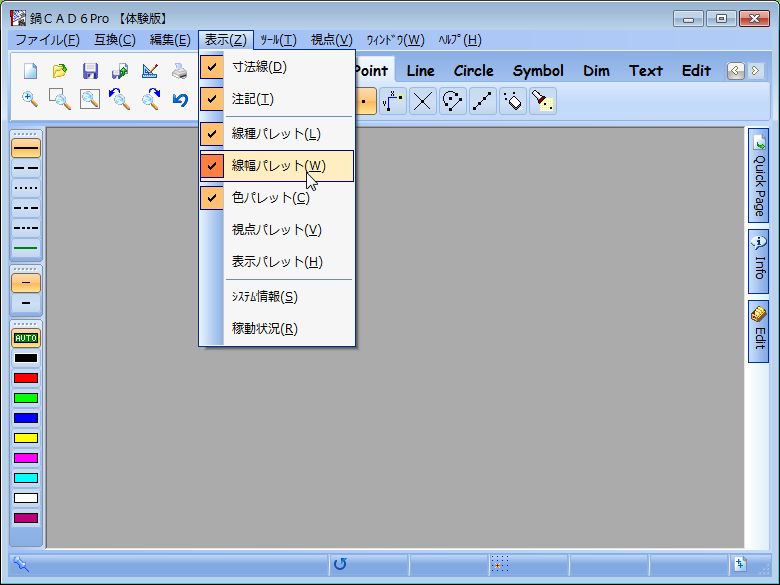Open the ウィンドウ(W) menu

coord(395,40)
